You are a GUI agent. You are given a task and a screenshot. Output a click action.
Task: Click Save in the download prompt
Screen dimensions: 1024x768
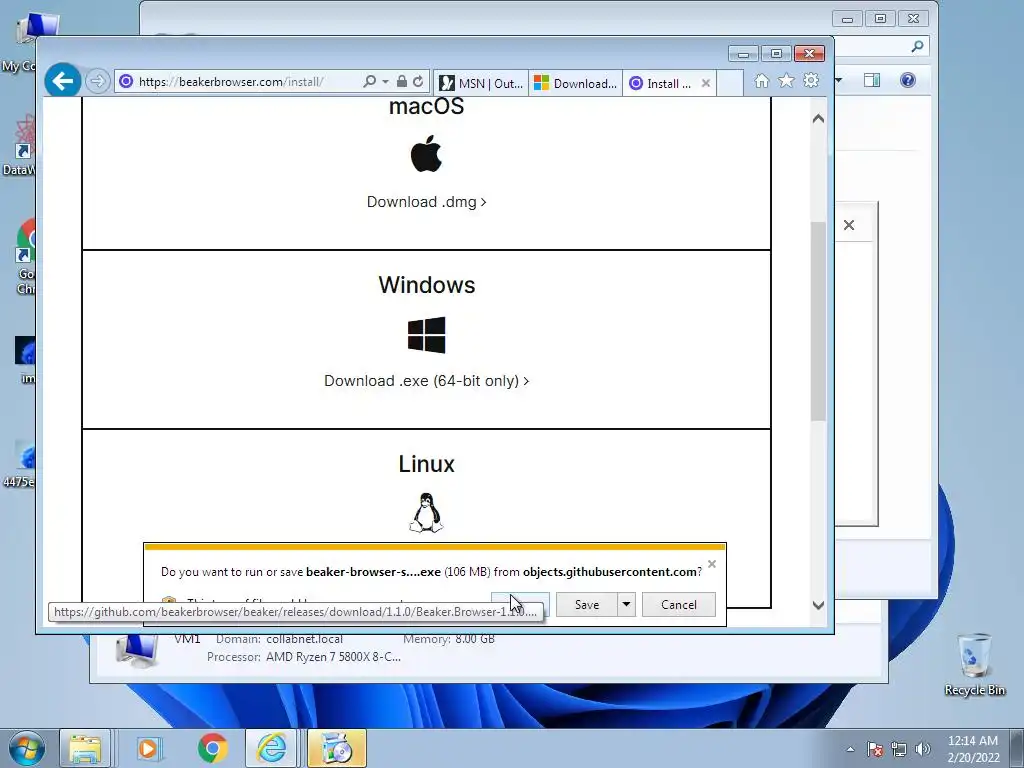(x=586, y=605)
